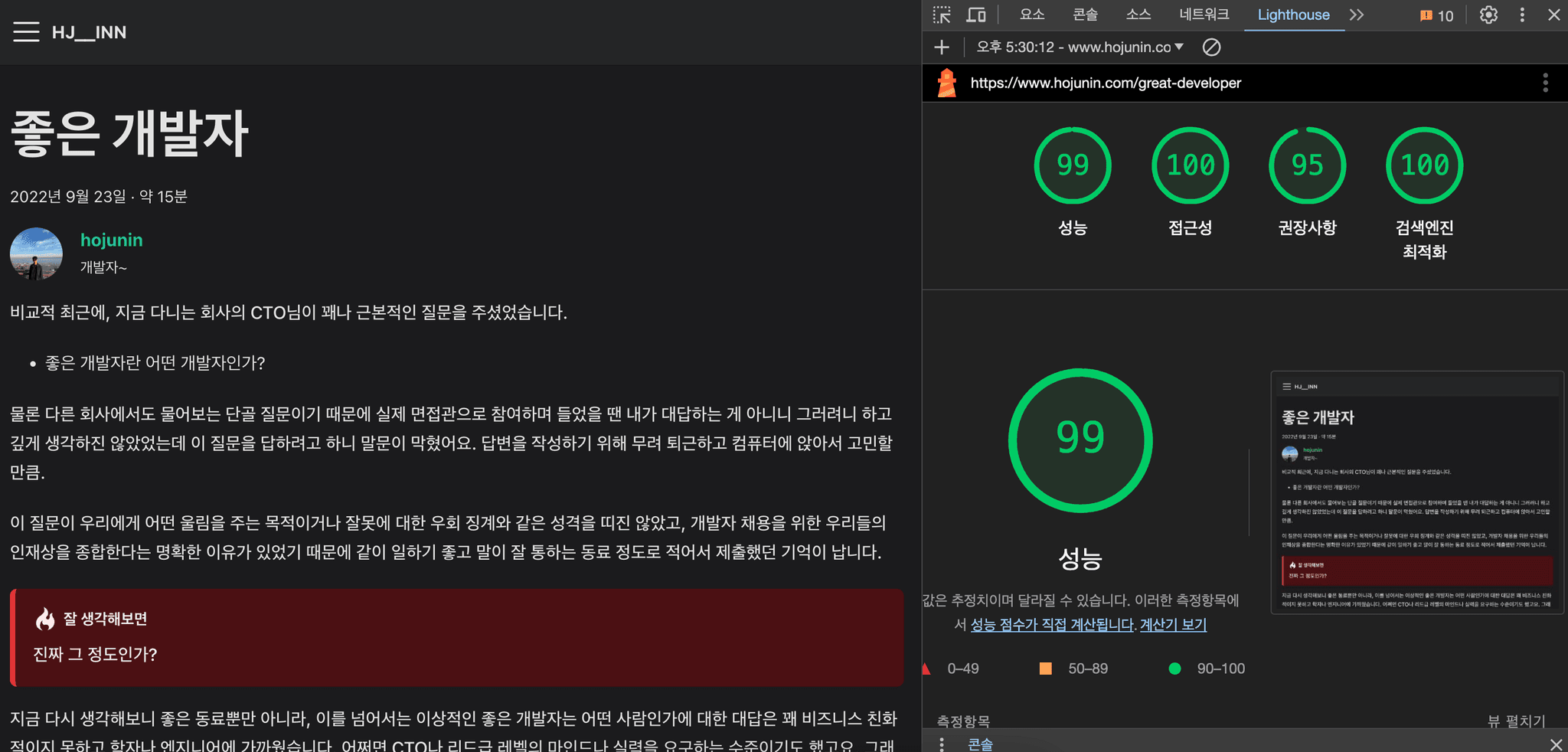The image size is (1568, 752).
Task: Click the 측정항목 section label
Action: coord(963,721)
